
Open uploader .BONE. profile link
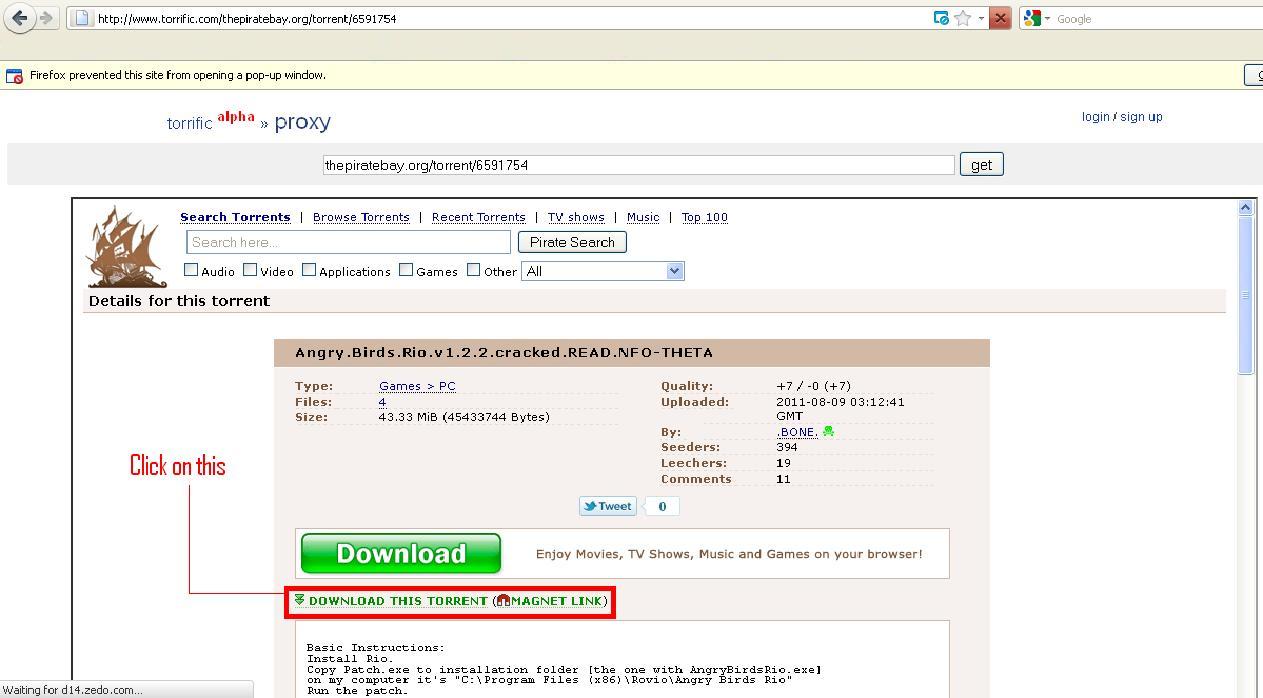(x=797, y=432)
